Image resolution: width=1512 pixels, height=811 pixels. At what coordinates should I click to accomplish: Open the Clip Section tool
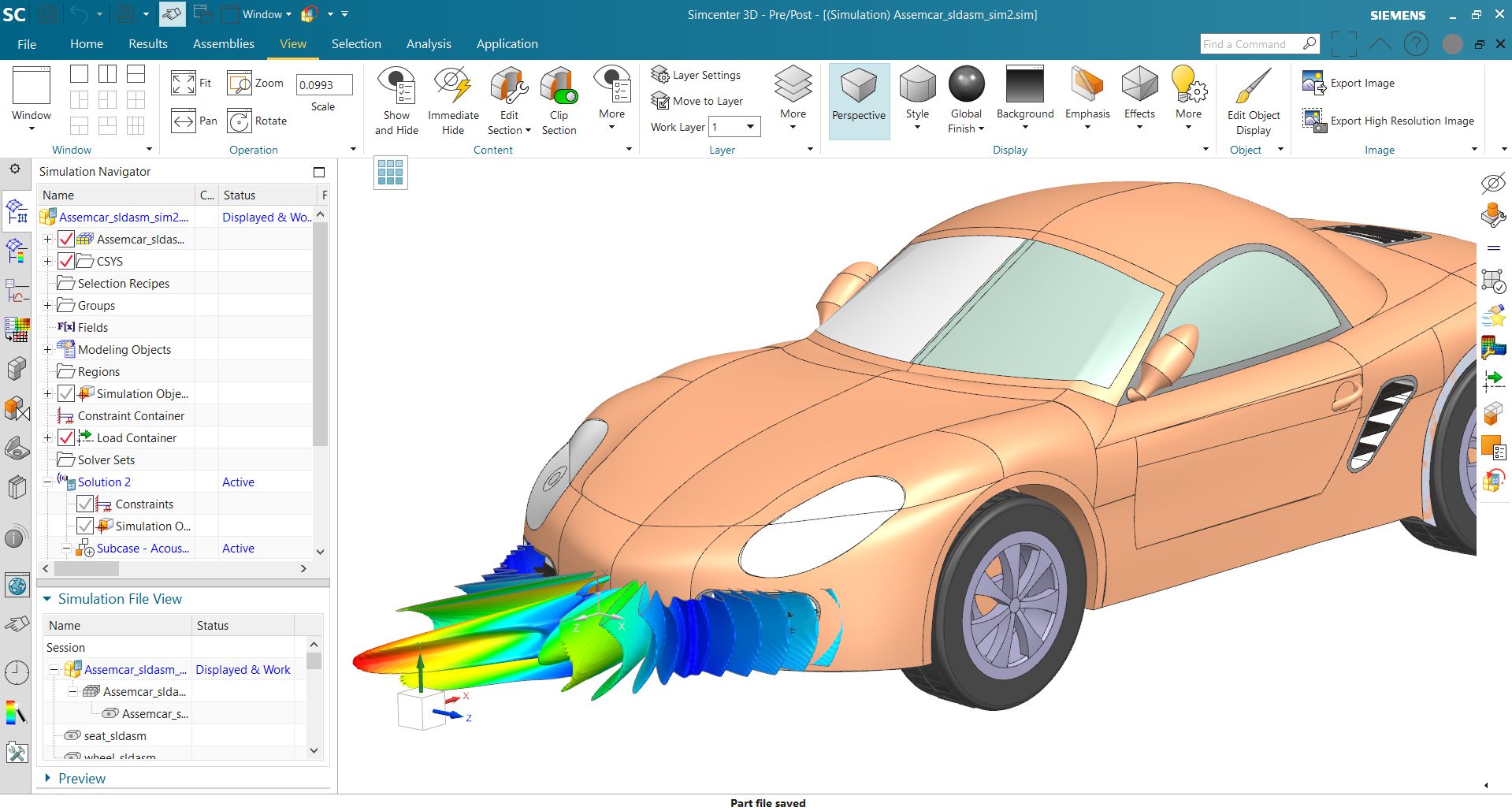(559, 99)
